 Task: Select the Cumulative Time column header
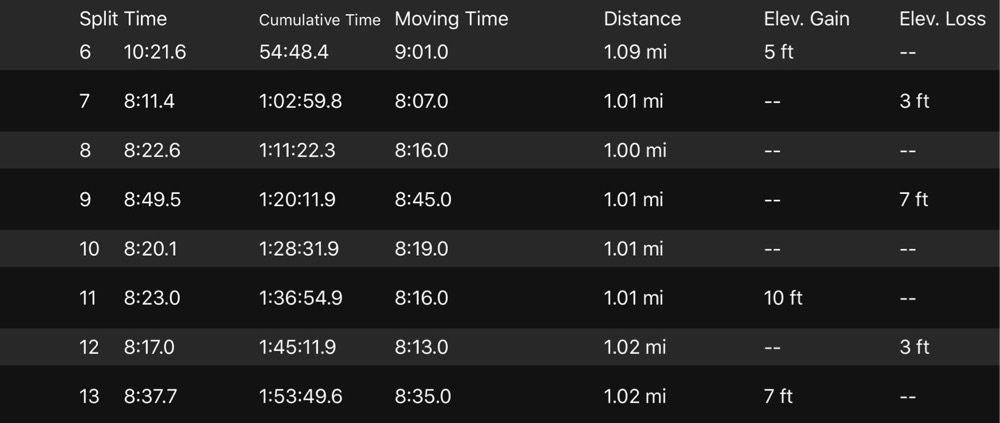pos(320,20)
